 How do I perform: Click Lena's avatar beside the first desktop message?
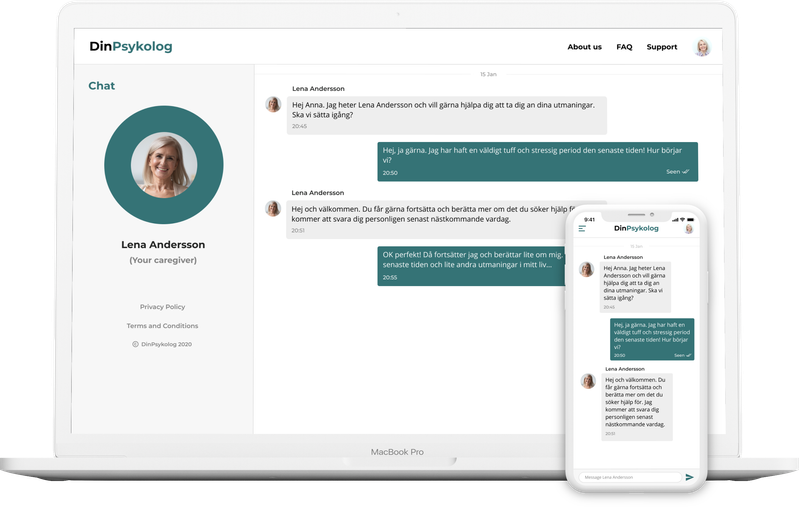coord(273,104)
